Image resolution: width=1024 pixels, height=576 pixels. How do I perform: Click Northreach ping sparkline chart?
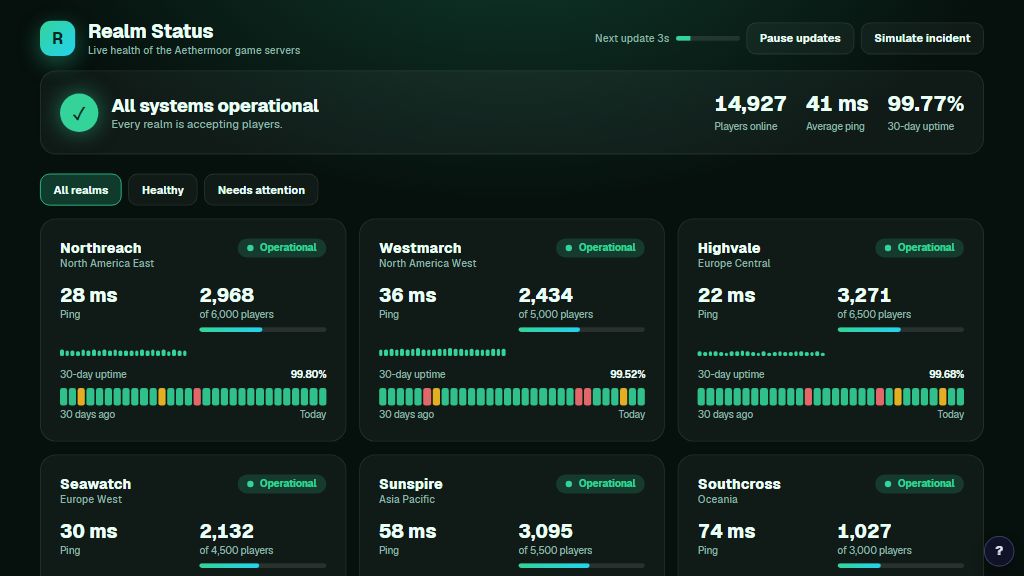[x=123, y=353]
